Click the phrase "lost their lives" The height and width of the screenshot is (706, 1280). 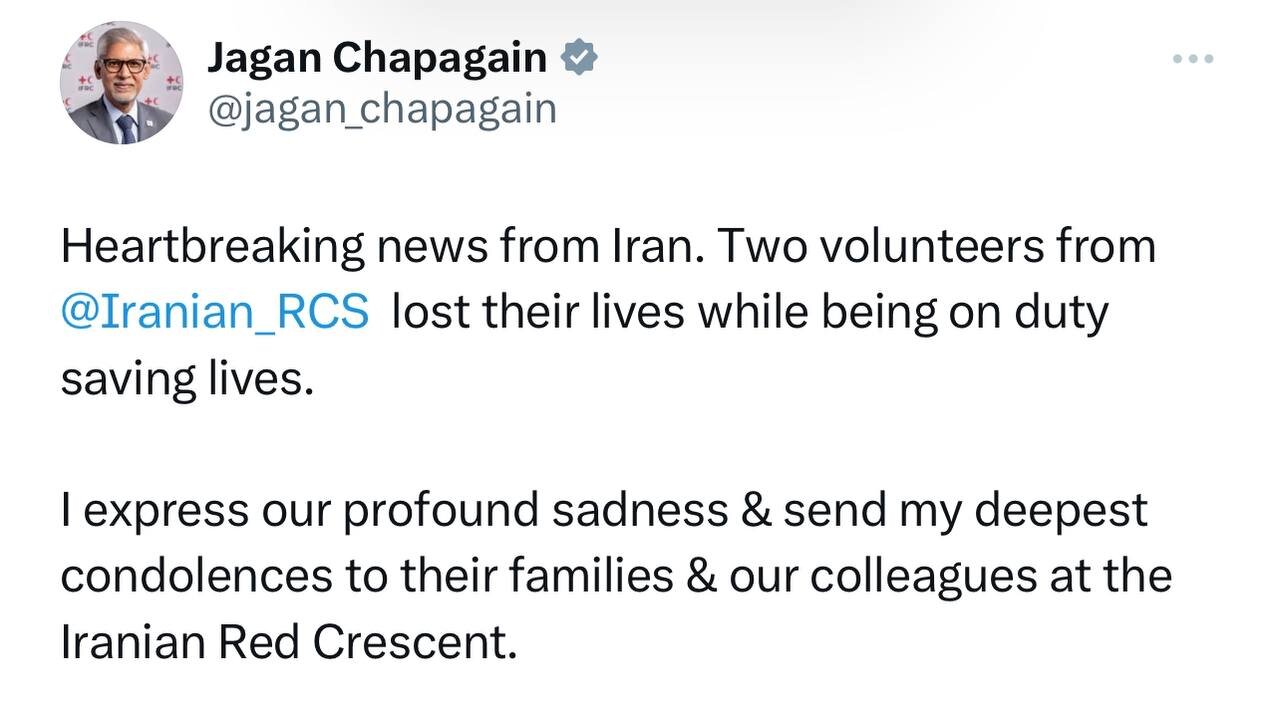coord(537,313)
